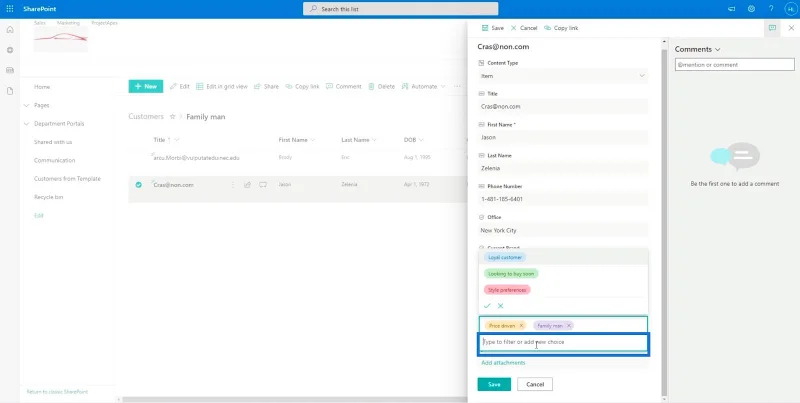Open the app launcher waffle icon
800x403 pixels.
point(10,9)
